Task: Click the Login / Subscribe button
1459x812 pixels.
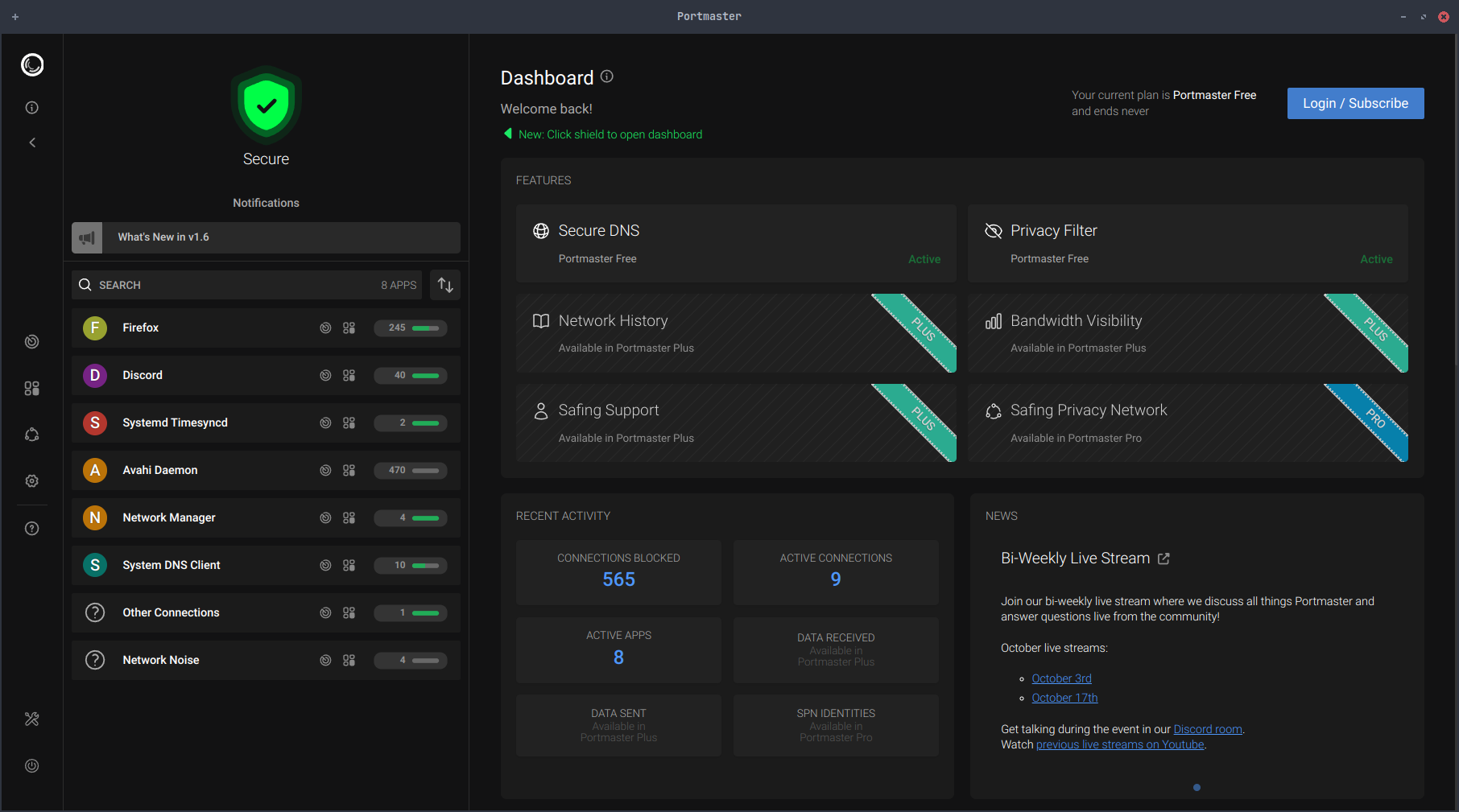Action: 1356,104
